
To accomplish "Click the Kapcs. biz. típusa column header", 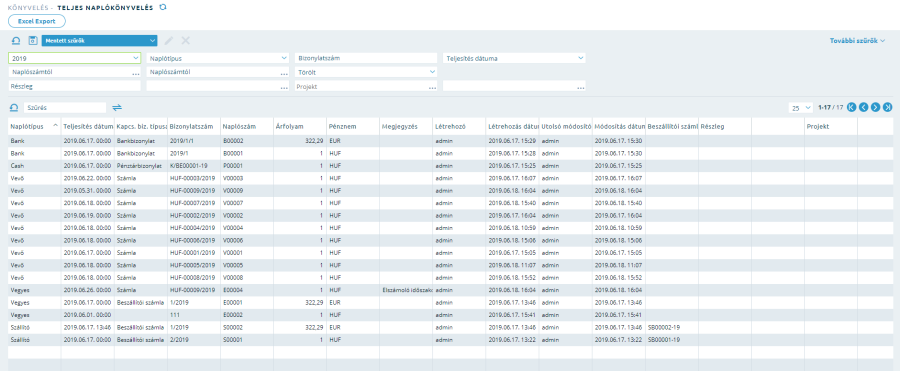I will point(141,126).
